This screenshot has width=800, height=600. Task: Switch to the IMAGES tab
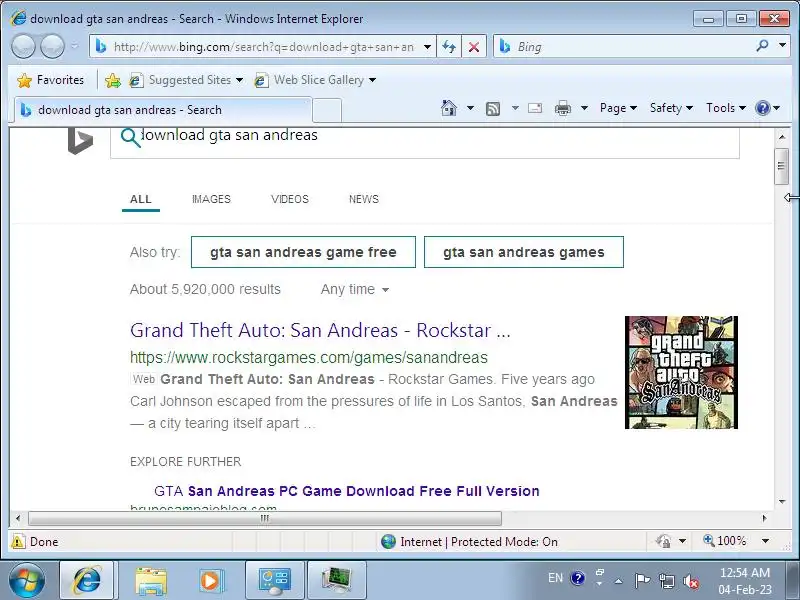[x=211, y=199]
